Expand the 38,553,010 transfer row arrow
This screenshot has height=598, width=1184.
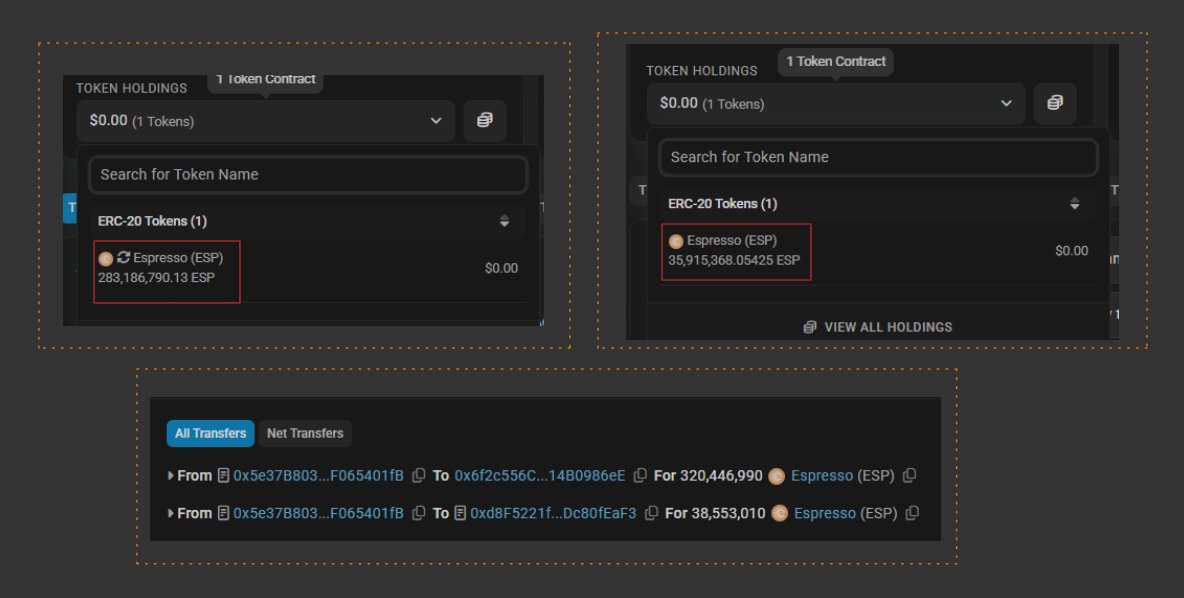coord(171,513)
